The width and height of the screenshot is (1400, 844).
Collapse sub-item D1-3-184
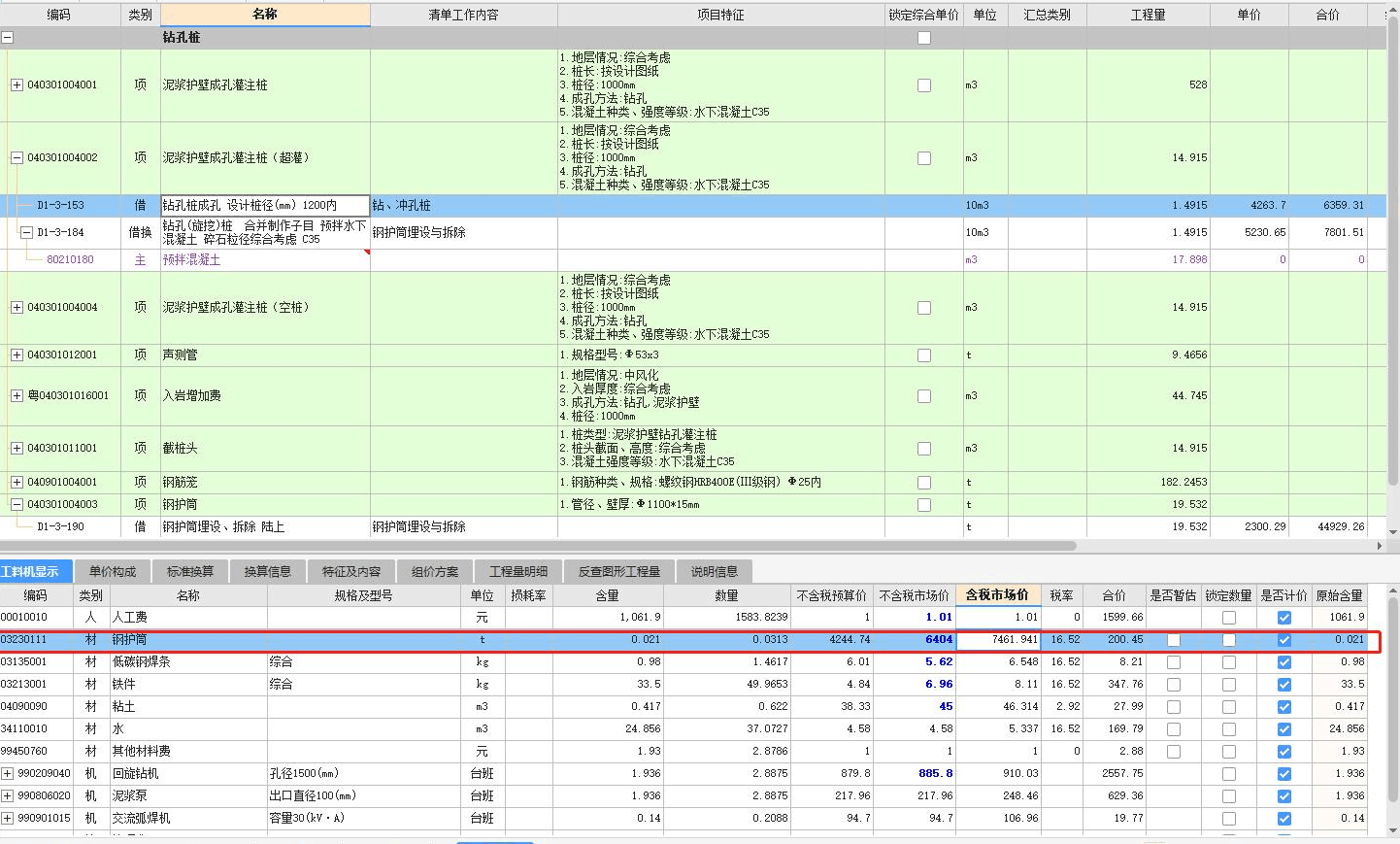coord(27,232)
